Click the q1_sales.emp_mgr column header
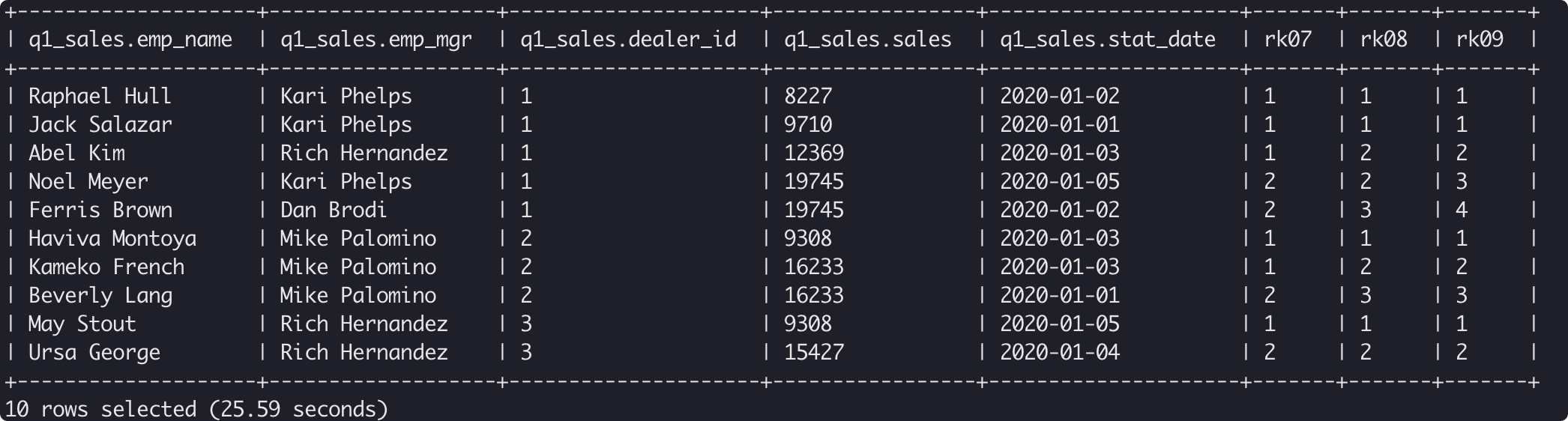The image size is (1568, 421). (x=376, y=40)
